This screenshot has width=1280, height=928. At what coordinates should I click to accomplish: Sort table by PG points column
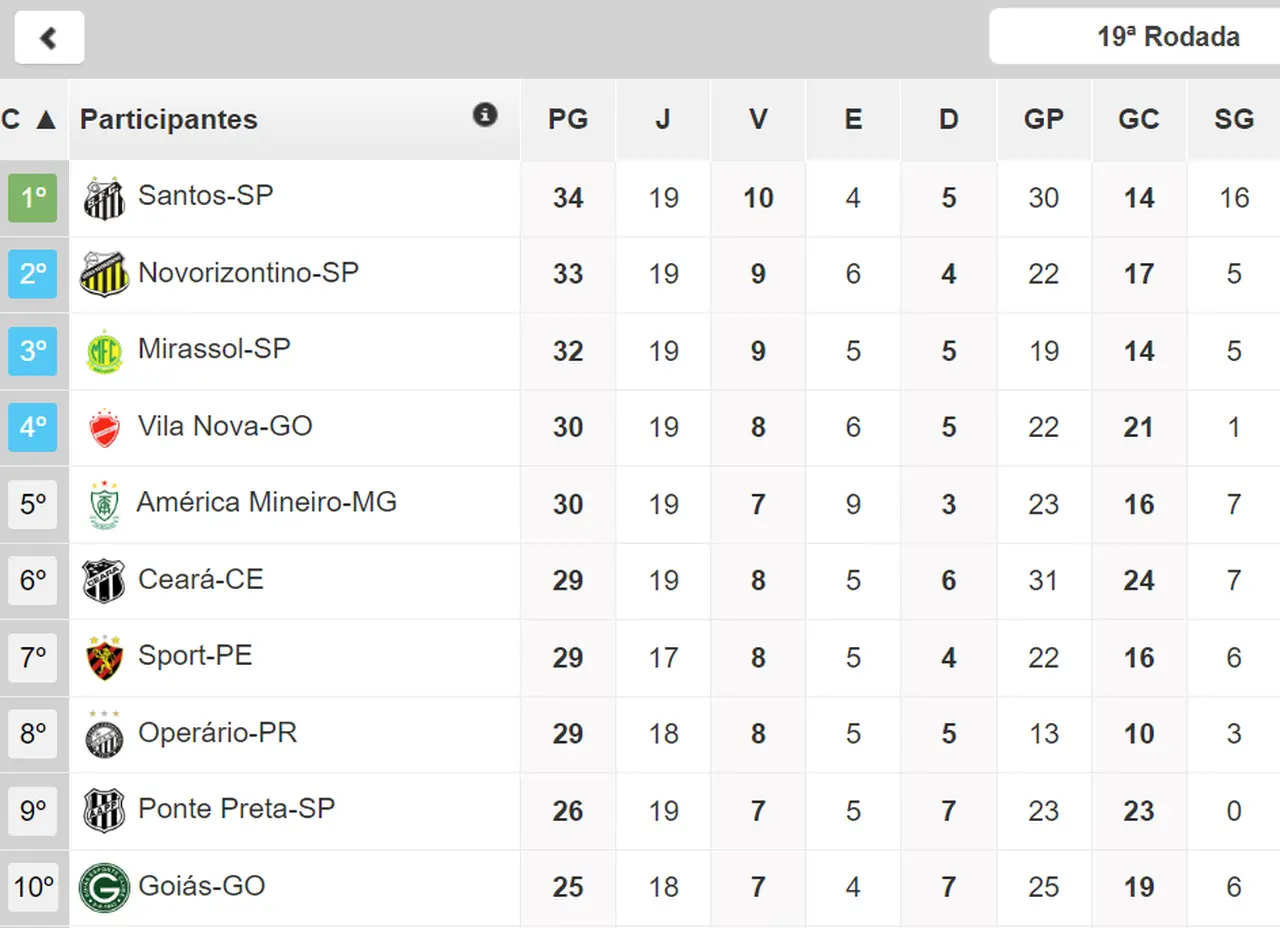tap(567, 120)
